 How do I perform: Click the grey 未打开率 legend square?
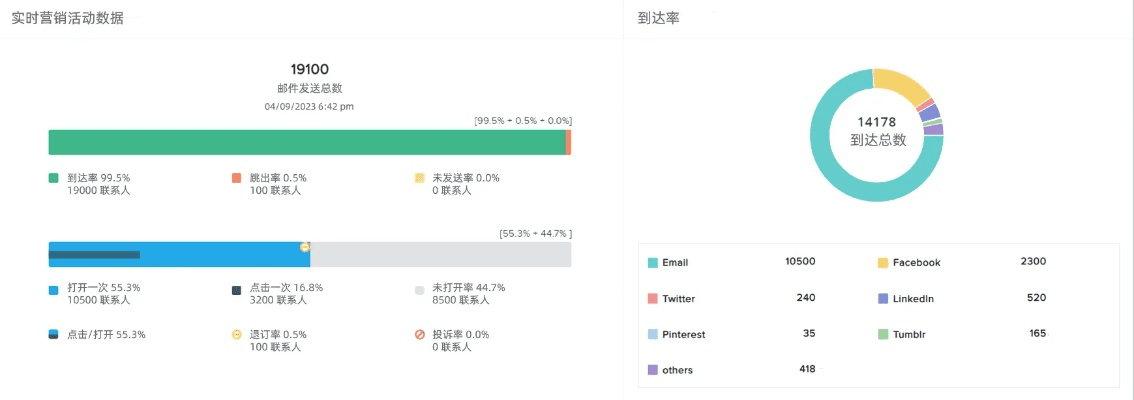[x=420, y=290]
